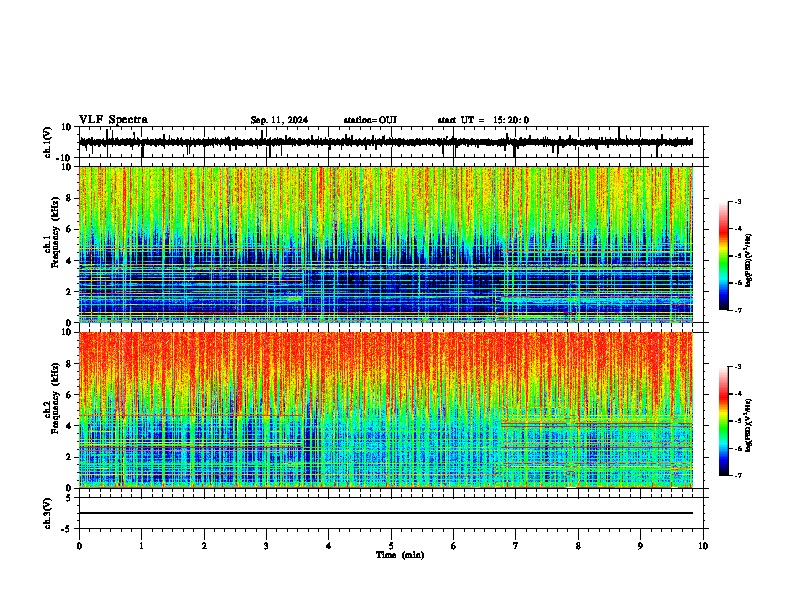This screenshot has height=612, width=792.
Task: Click the ch.1 "Frequency (kHz)" axis label
Action: 55,233
